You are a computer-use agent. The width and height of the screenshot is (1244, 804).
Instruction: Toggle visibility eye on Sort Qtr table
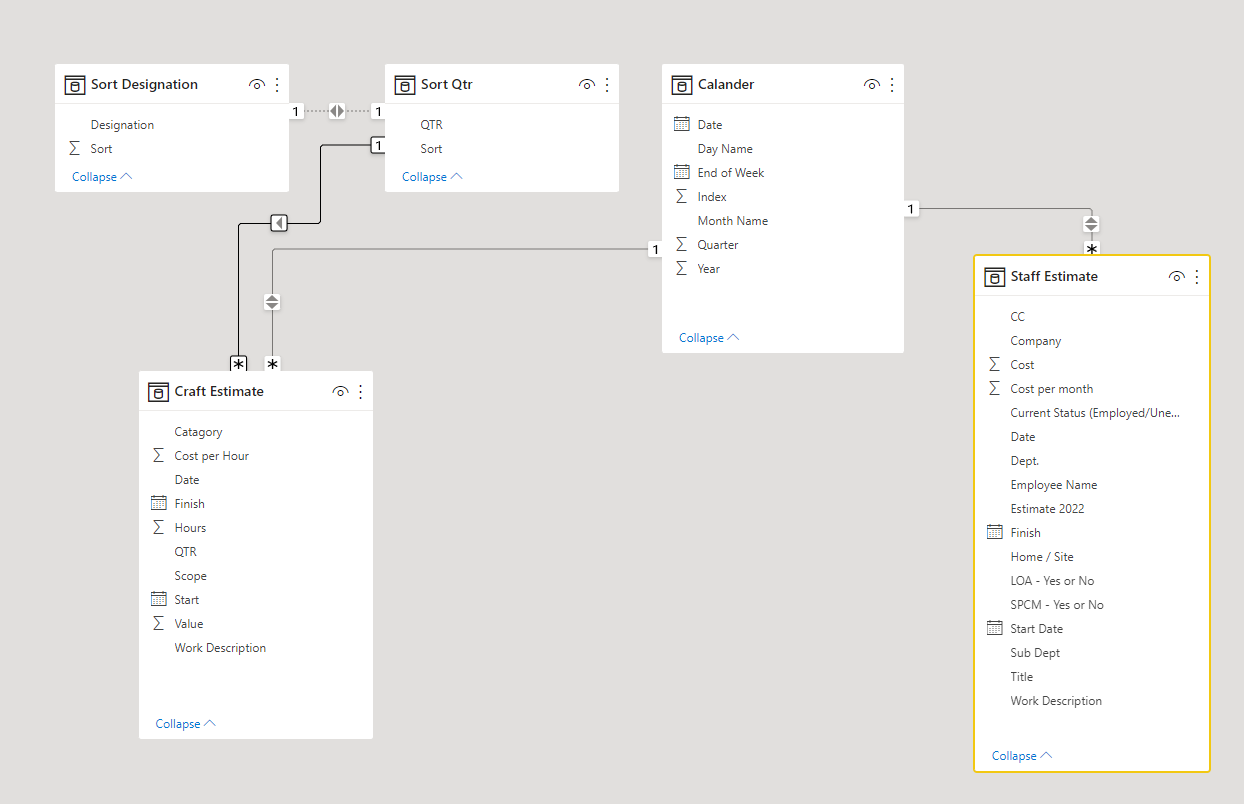[x=587, y=85]
